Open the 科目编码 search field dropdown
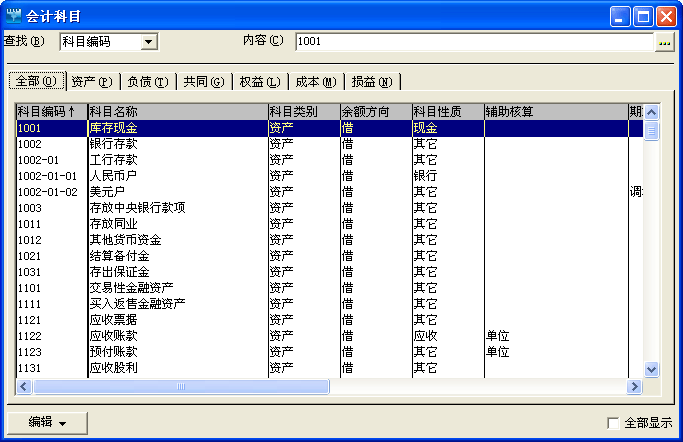The width and height of the screenshot is (683, 442). [x=149, y=41]
